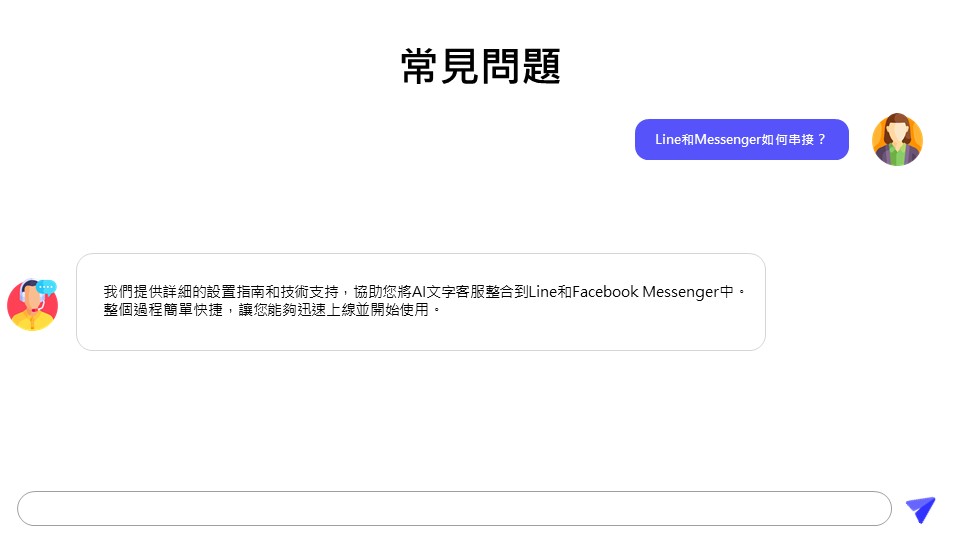Click 如何串接 in the user question

pyautogui.click(x=787, y=139)
